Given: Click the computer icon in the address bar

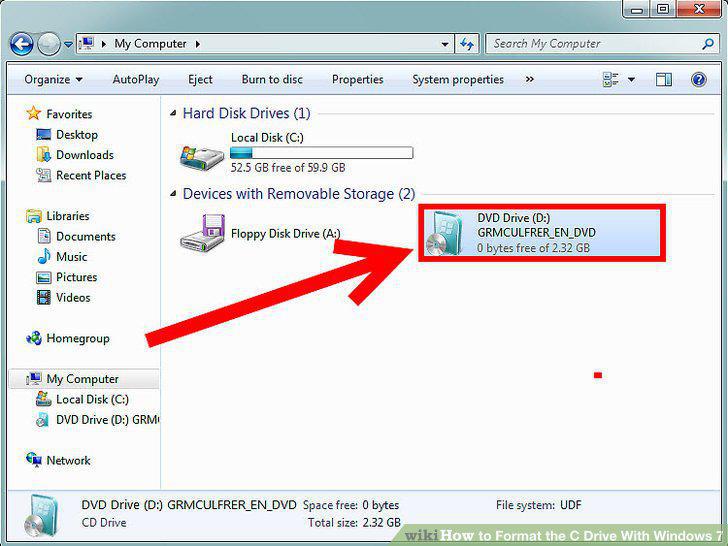Looking at the screenshot, I should pos(86,44).
